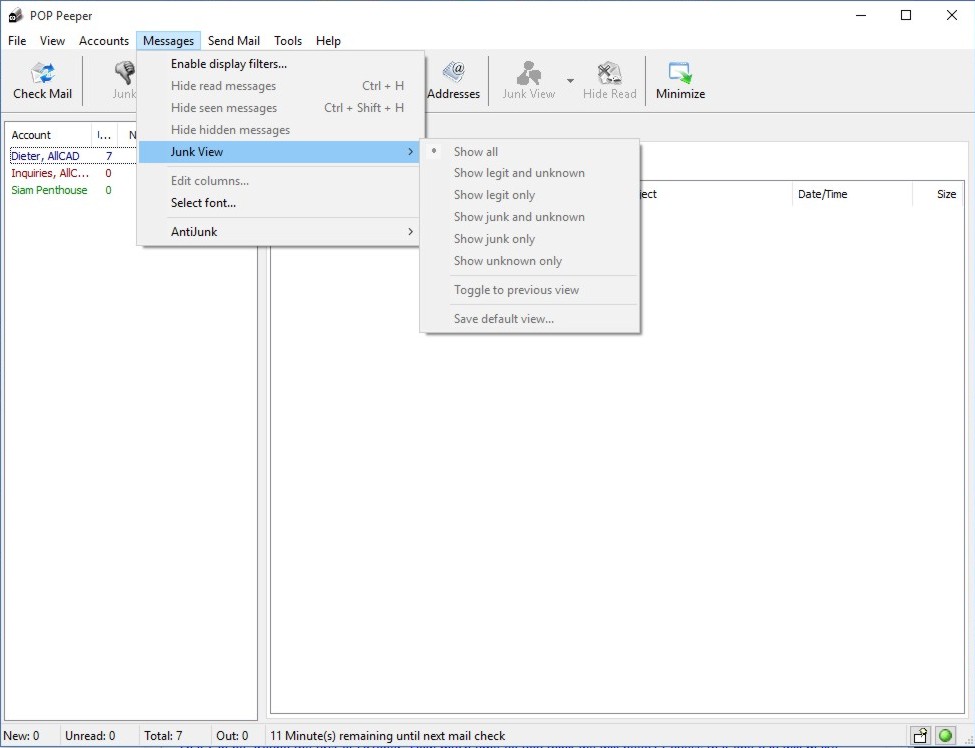Click the Junk View toolbar icon
Viewport: 975px width, 748px height.
pos(529,73)
